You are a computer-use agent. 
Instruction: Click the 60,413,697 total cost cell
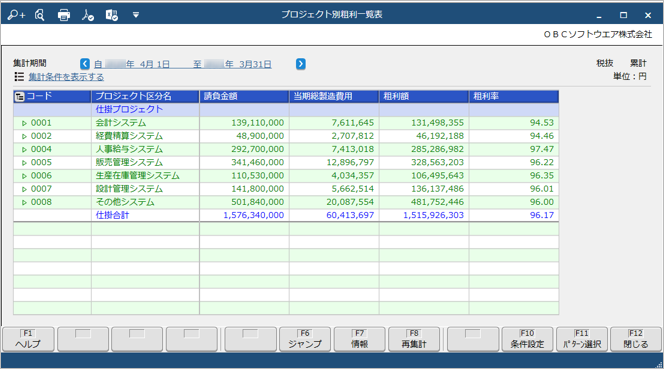pyautogui.click(x=334, y=215)
